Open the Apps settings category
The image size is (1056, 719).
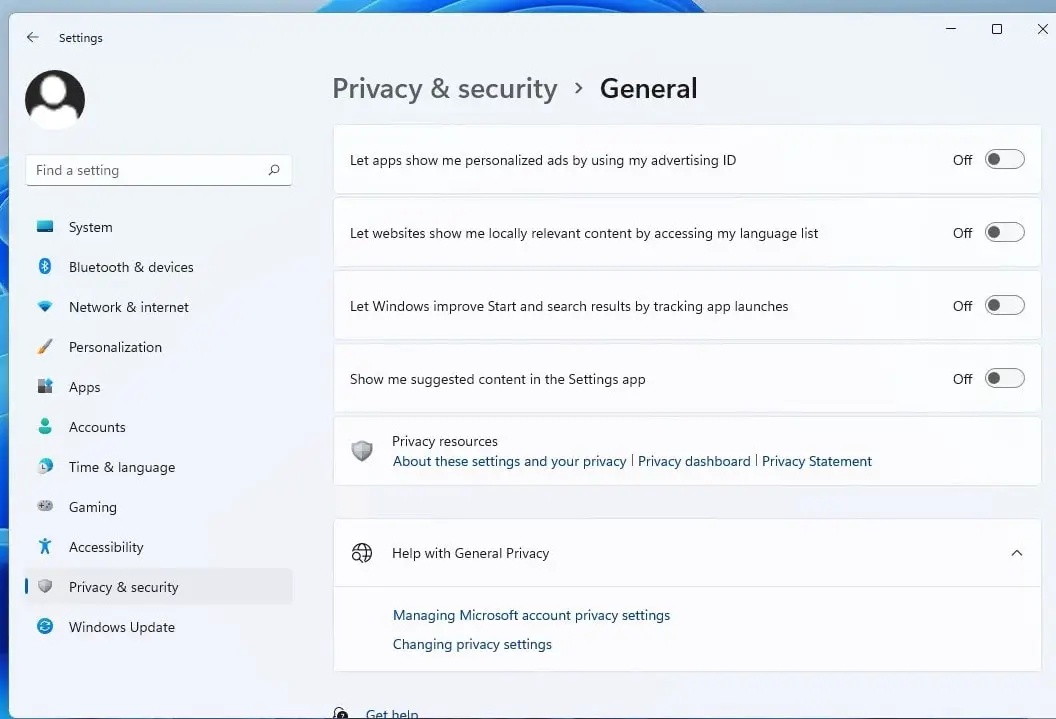coord(85,387)
